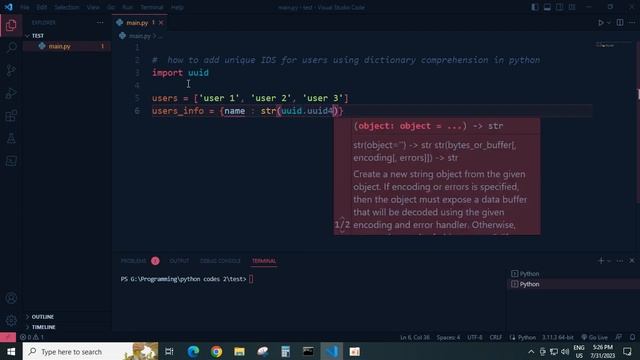This screenshot has width=640, height=360.
Task: Open the Run menu
Action: pos(127,7)
